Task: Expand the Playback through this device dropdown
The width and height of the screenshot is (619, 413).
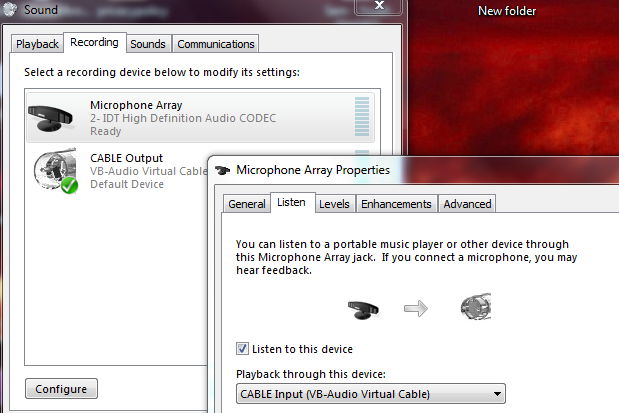Action: (371, 394)
